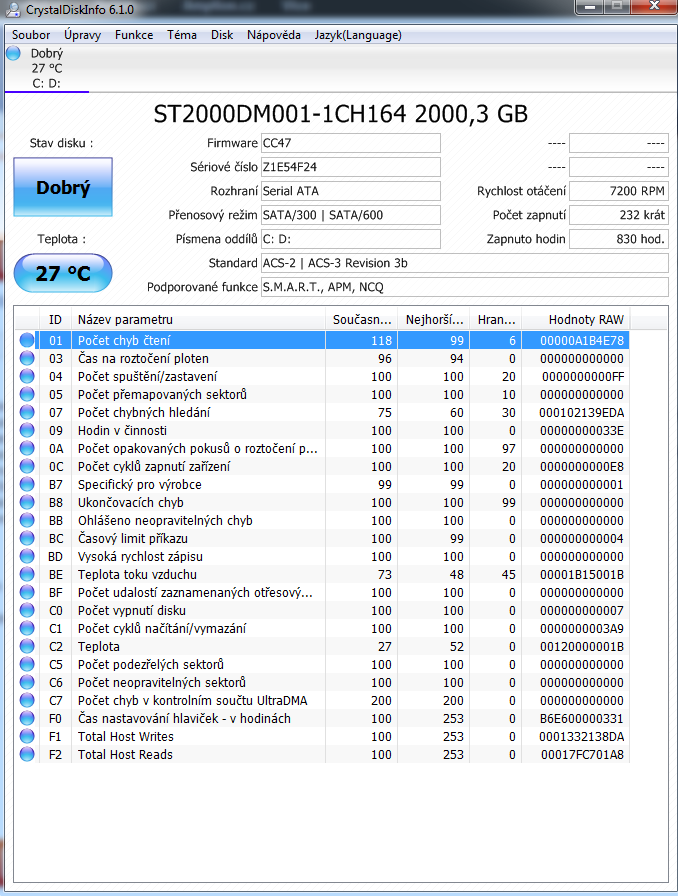Screen dimensions: 678x896
Task: Click the status orb for attribute C1
Action: pyautogui.click(x=27, y=629)
